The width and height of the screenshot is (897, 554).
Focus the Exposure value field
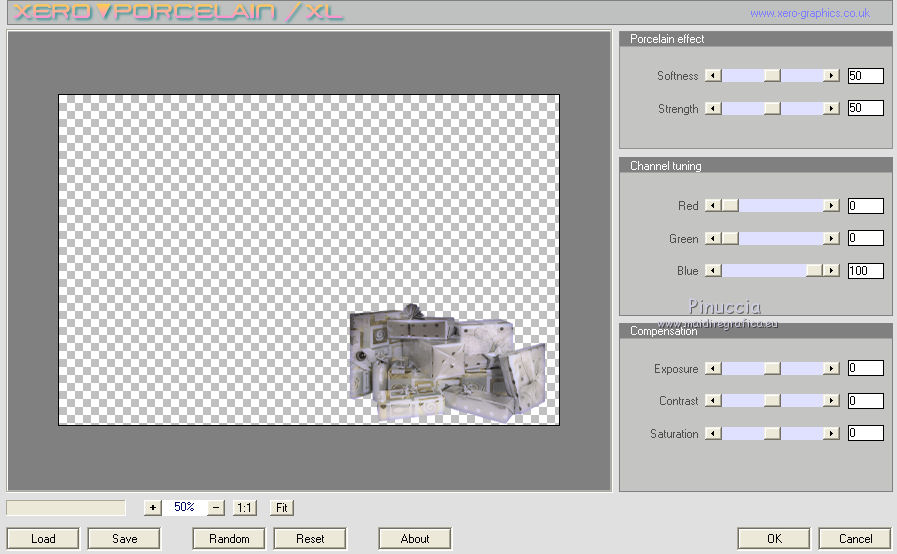866,368
